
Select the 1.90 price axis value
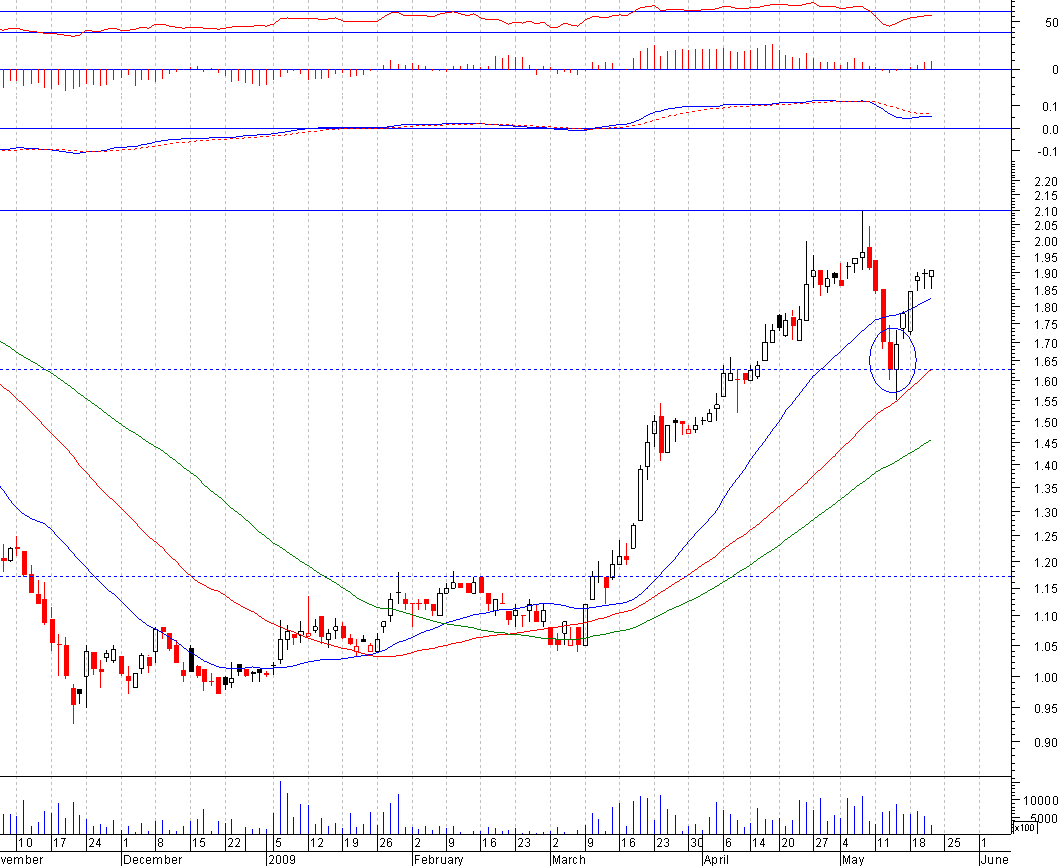(1046, 274)
